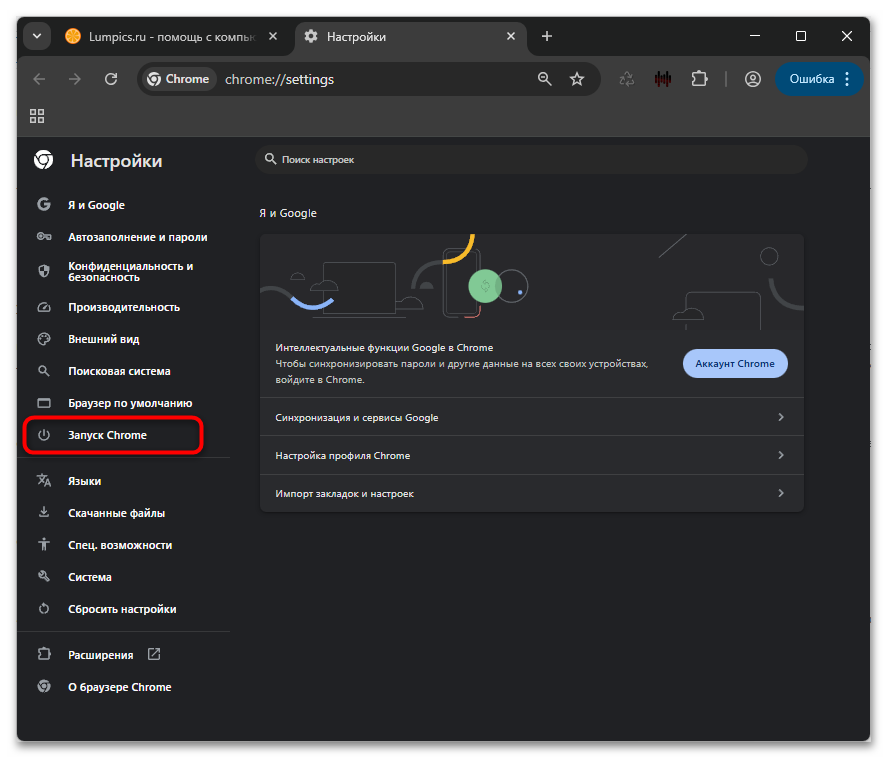887x758 pixels.
Task: Open a new tab with plus icon
Action: [546, 37]
